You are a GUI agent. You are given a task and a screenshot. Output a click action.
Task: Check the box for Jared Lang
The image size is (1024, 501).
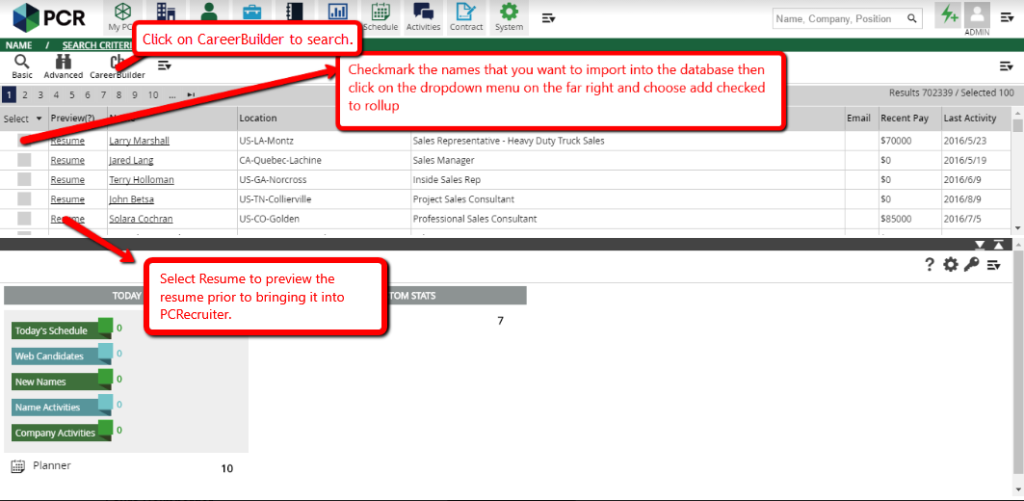(x=24, y=160)
